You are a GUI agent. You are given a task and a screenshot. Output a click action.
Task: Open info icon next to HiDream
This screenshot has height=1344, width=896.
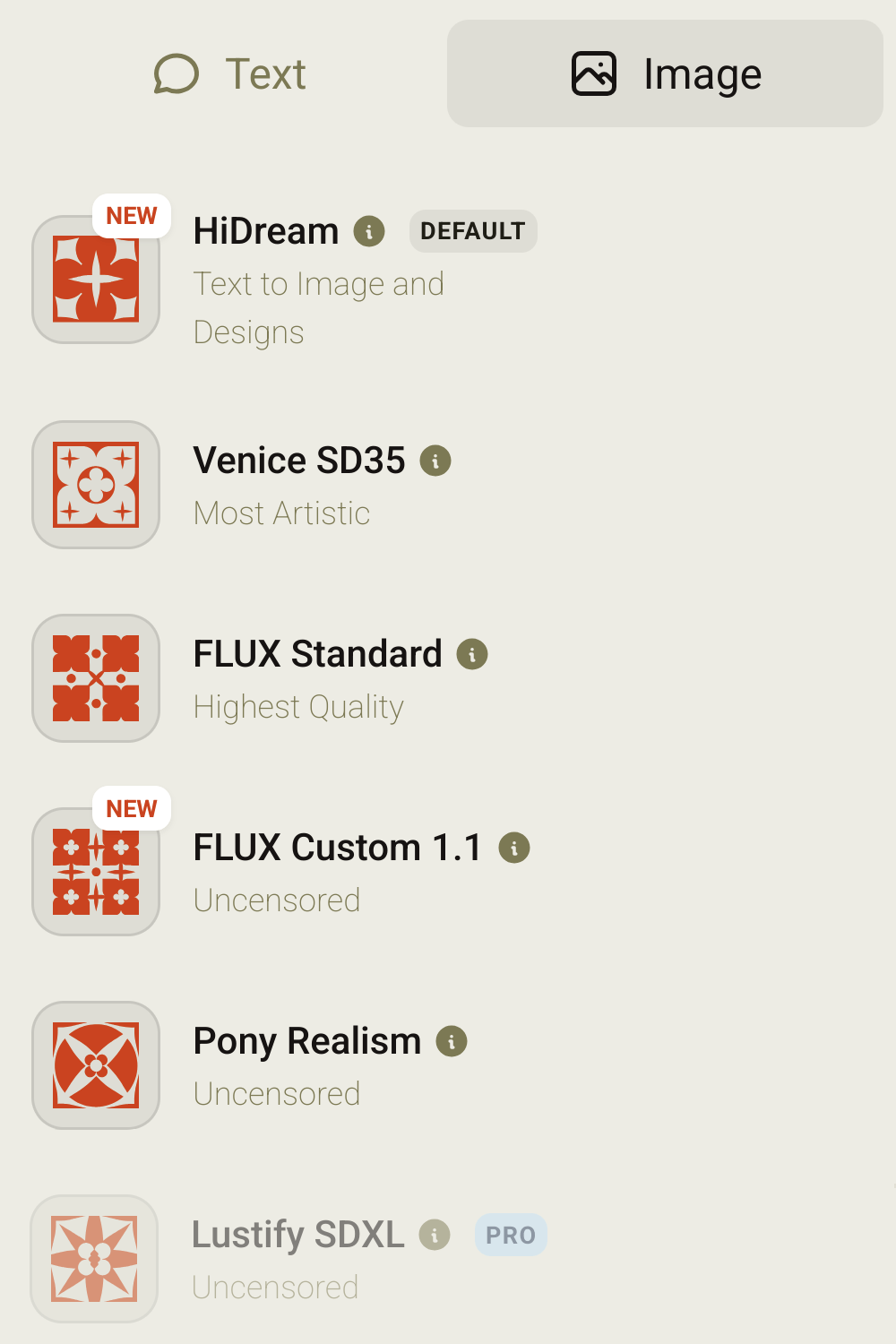[x=369, y=231]
